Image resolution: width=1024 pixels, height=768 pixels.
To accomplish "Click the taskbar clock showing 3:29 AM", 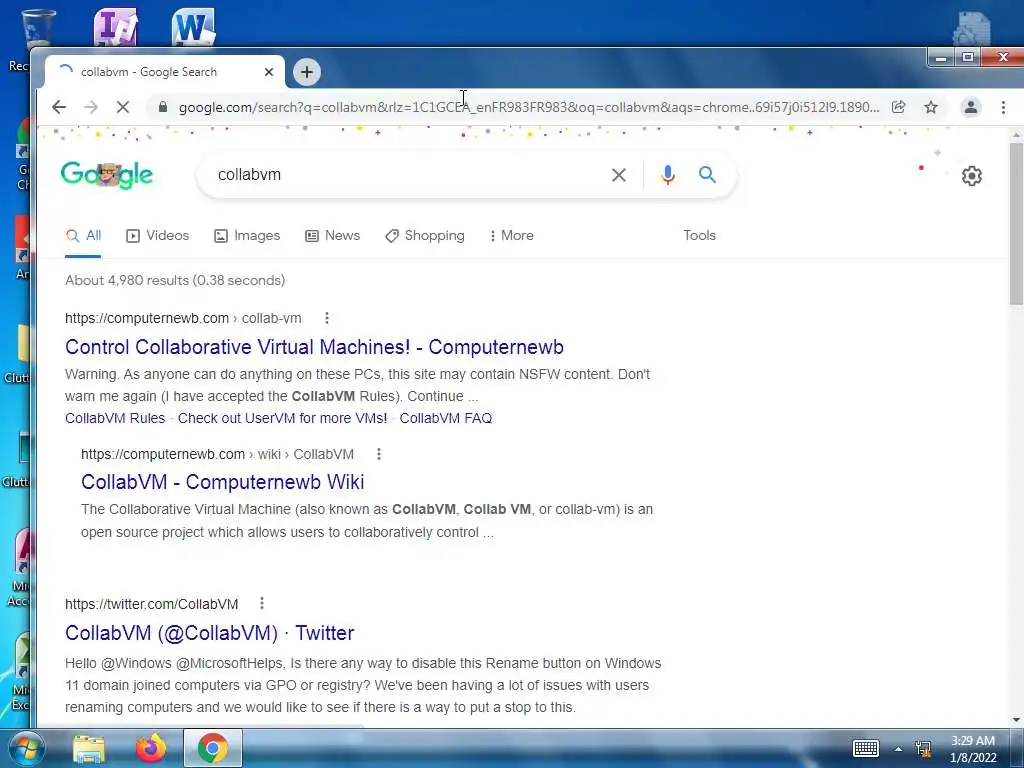I will click(x=973, y=749).
